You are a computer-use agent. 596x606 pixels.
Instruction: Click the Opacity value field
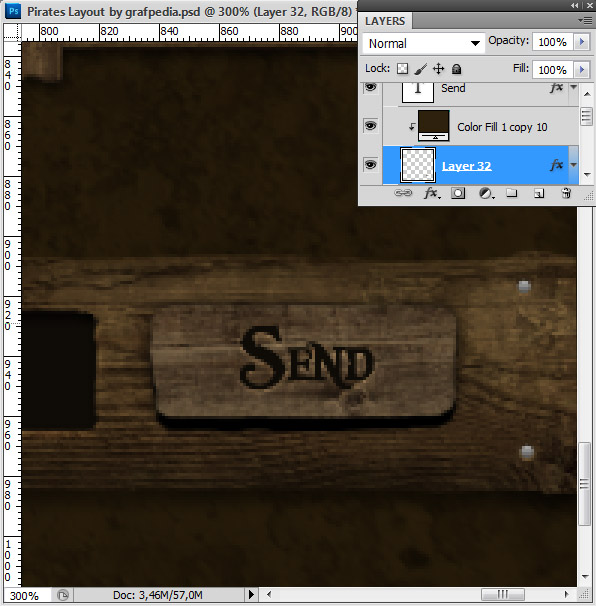(x=553, y=42)
